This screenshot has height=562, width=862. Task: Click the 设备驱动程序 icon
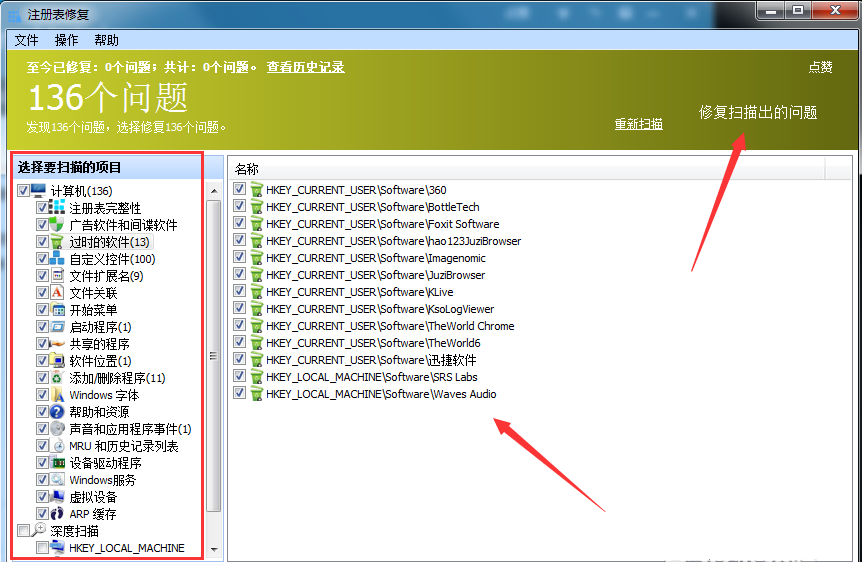pyautogui.click(x=58, y=463)
